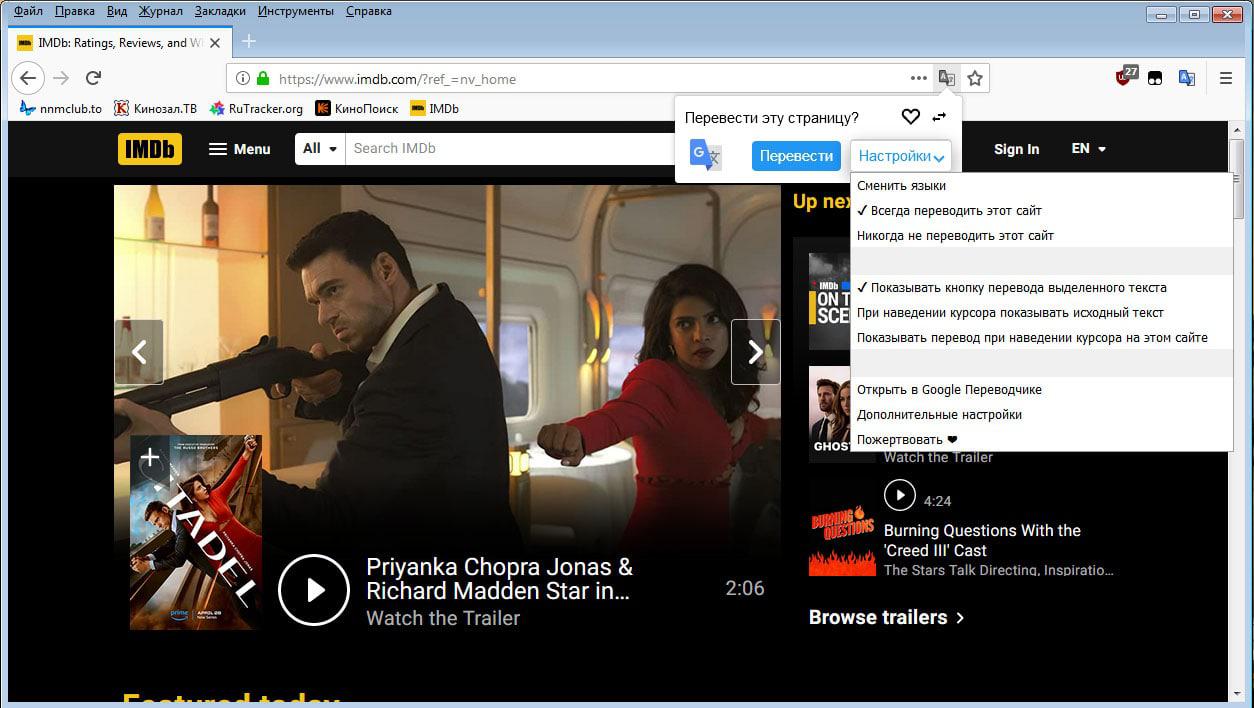The height and width of the screenshot is (708, 1254).
Task: Click the forward navigation arrow
Action: (61, 78)
